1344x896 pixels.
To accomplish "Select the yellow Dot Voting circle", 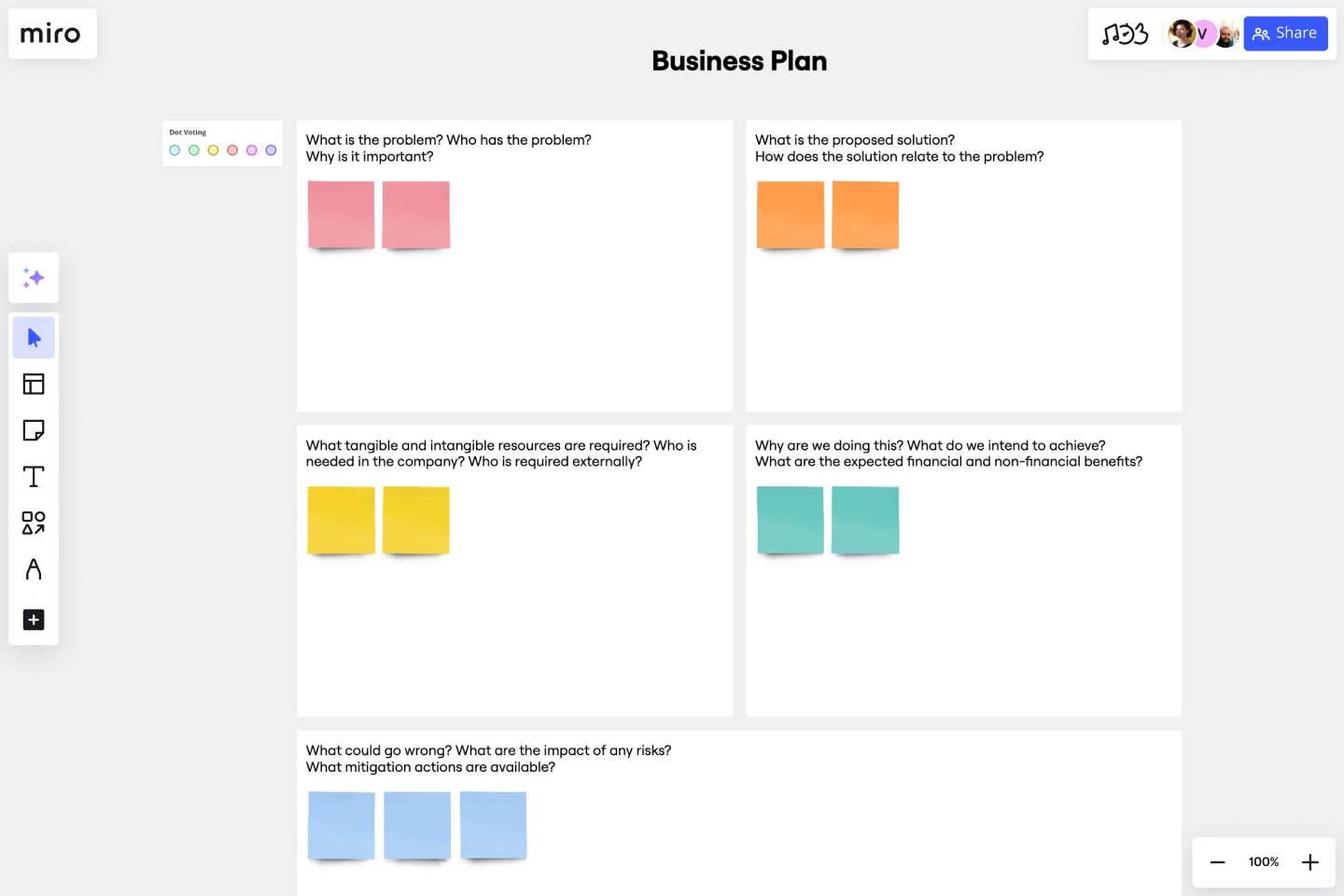I will coord(213,149).
